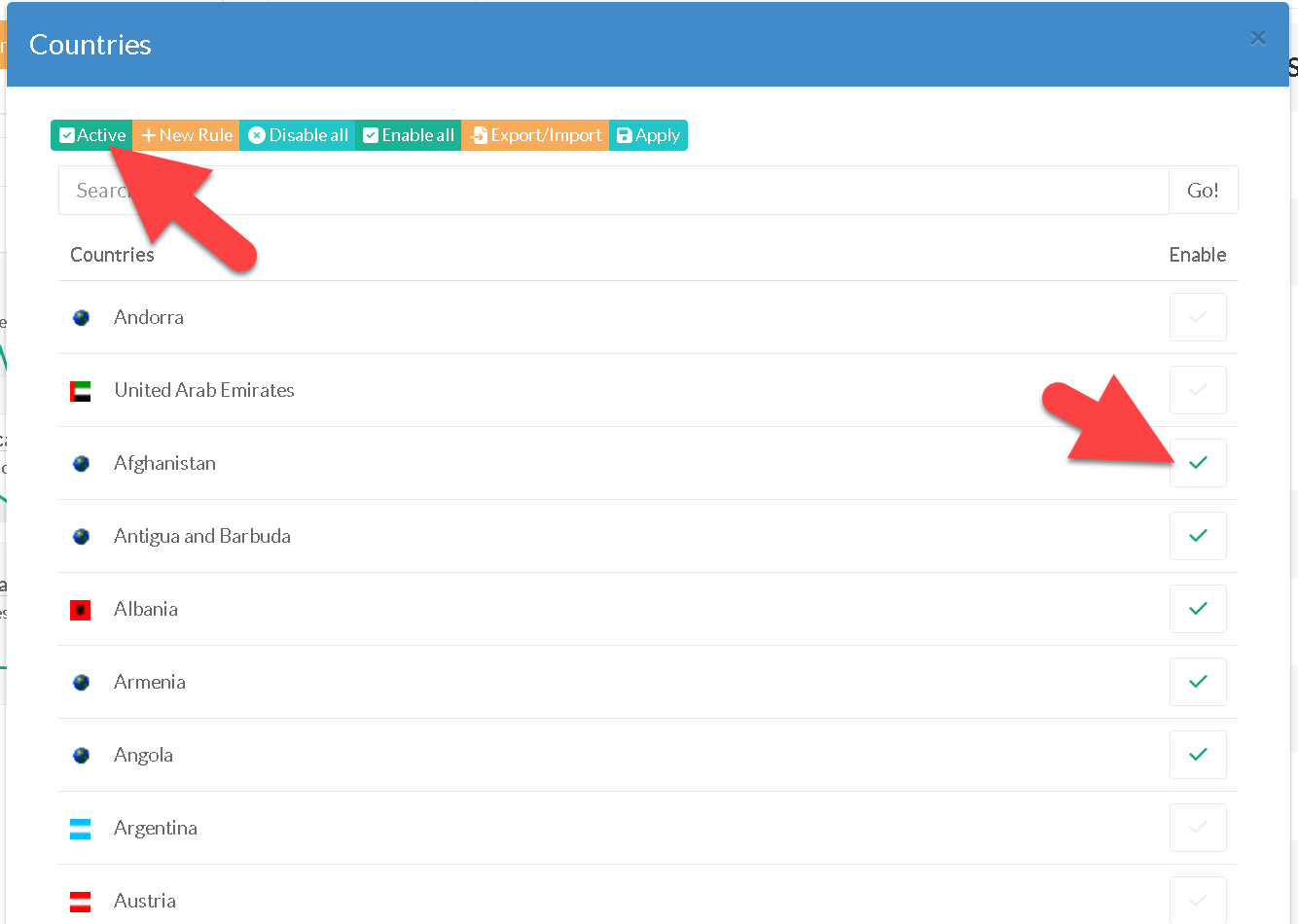This screenshot has height=924, width=1298.
Task: Disable the Afghanistan checkbox
Action: (x=1198, y=463)
